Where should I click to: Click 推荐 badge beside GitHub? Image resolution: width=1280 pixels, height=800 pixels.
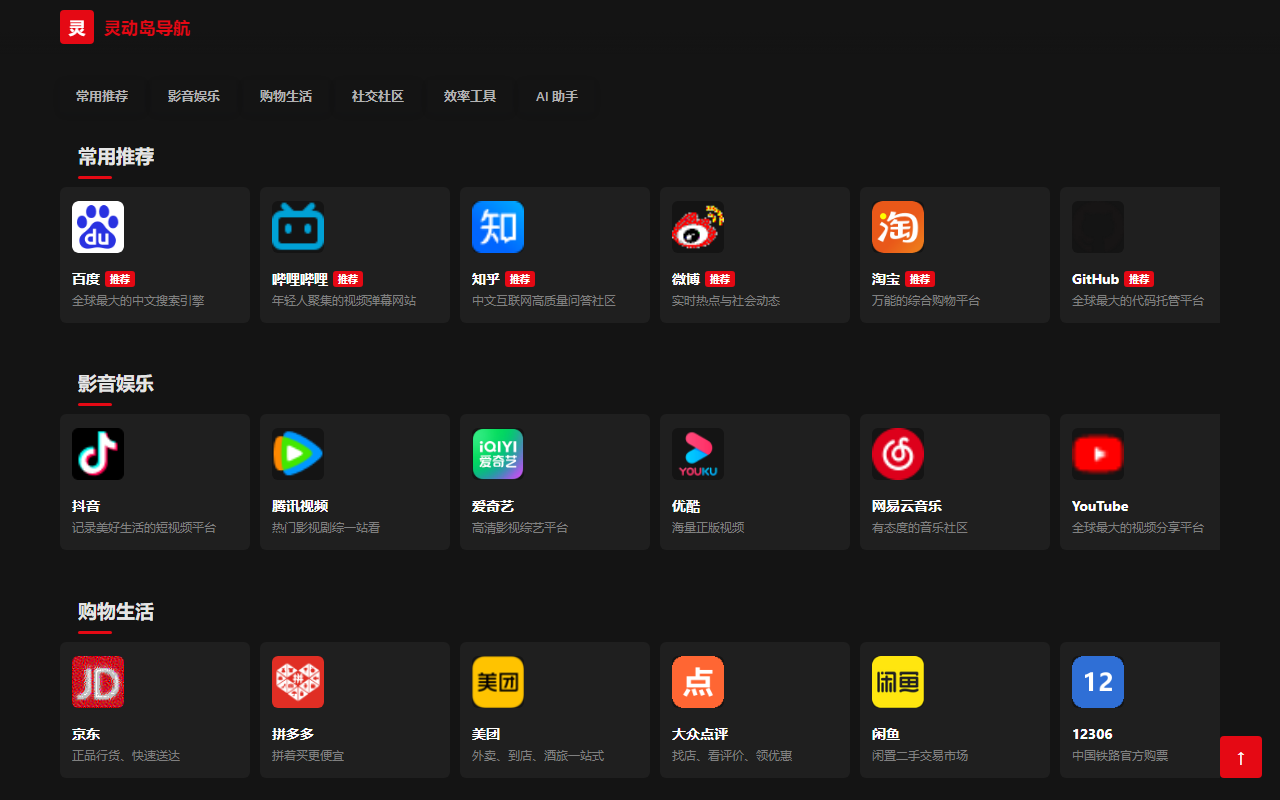pyautogui.click(x=1139, y=279)
